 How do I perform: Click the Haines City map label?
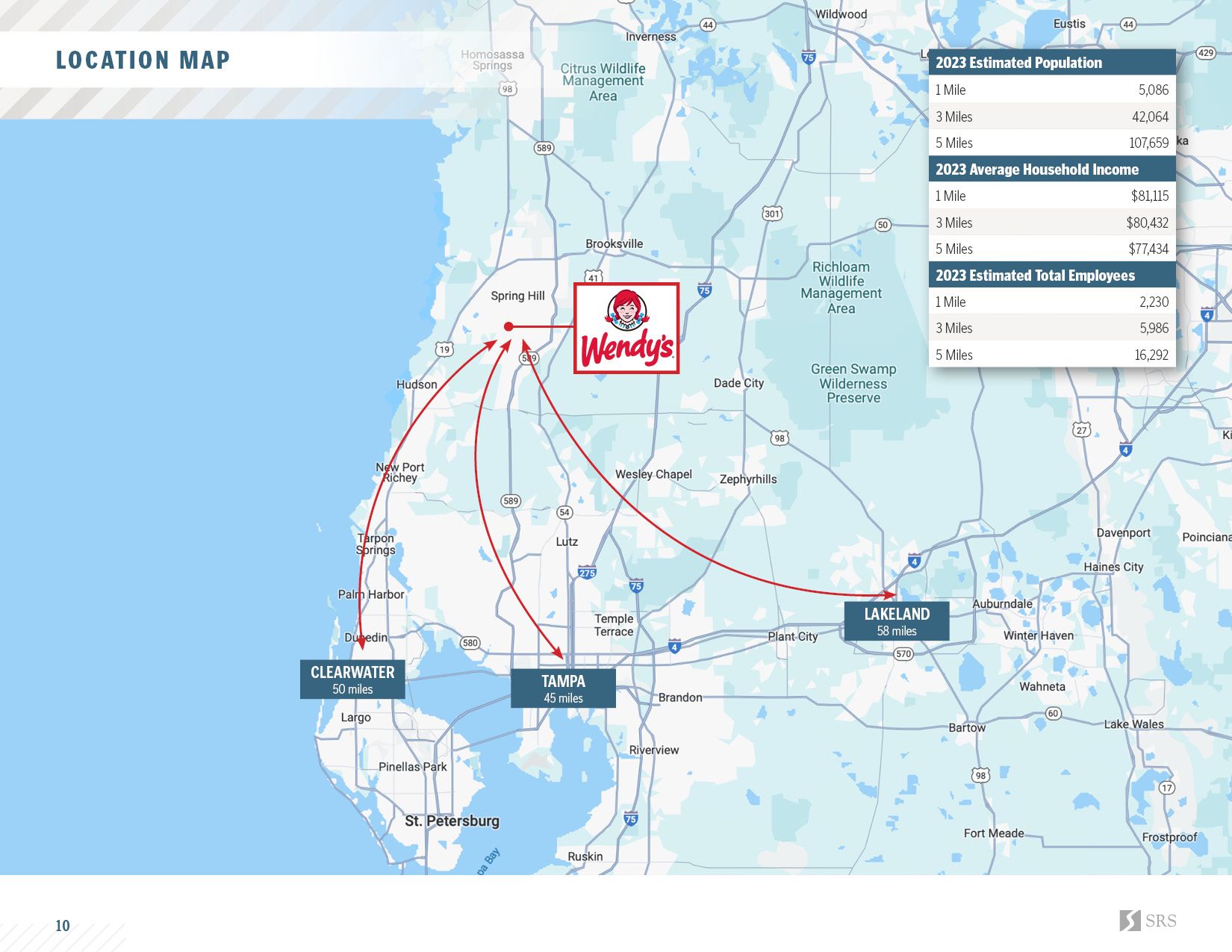click(1113, 567)
